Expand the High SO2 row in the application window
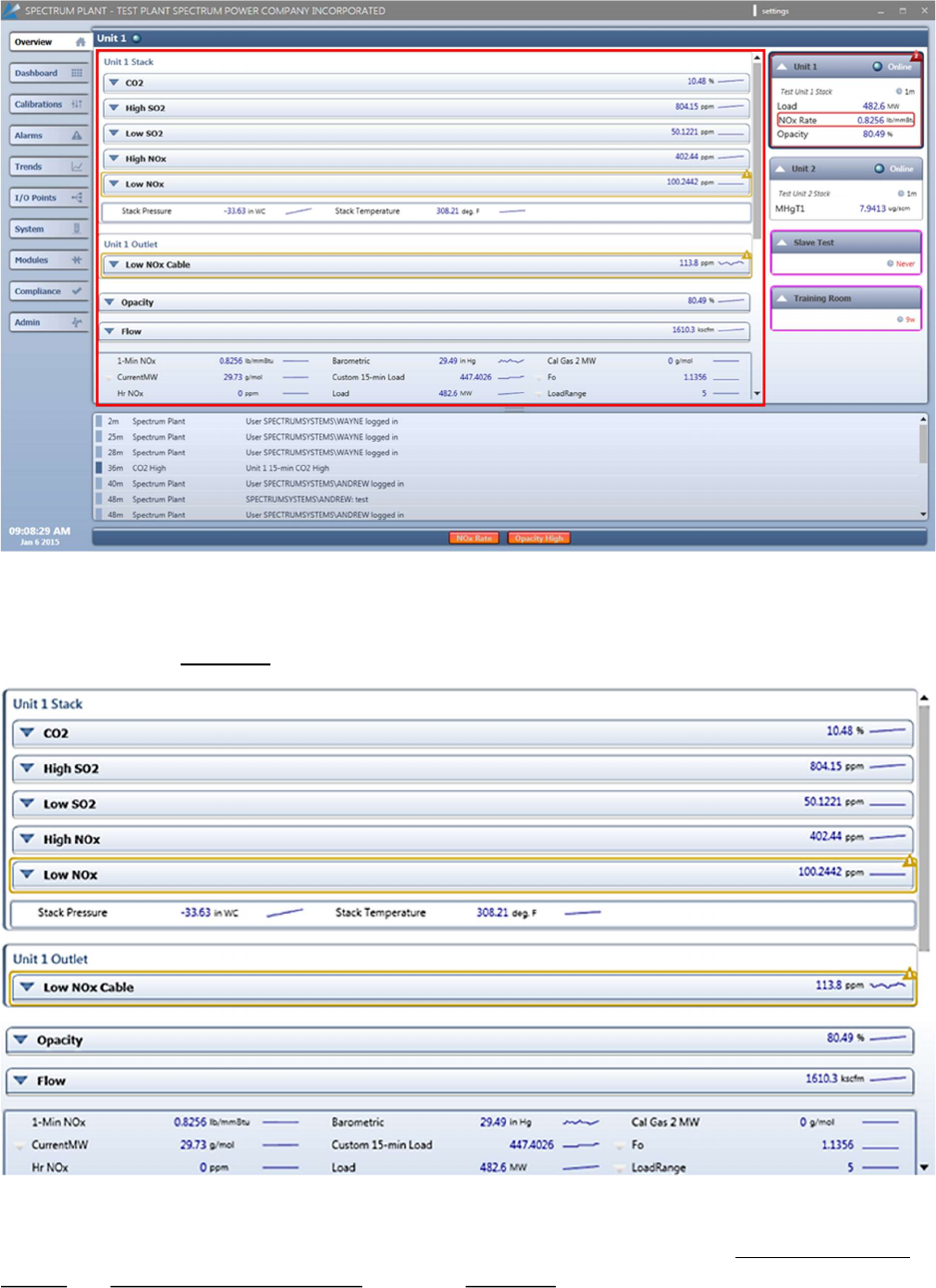The width and height of the screenshot is (936, 1288). 114,108
